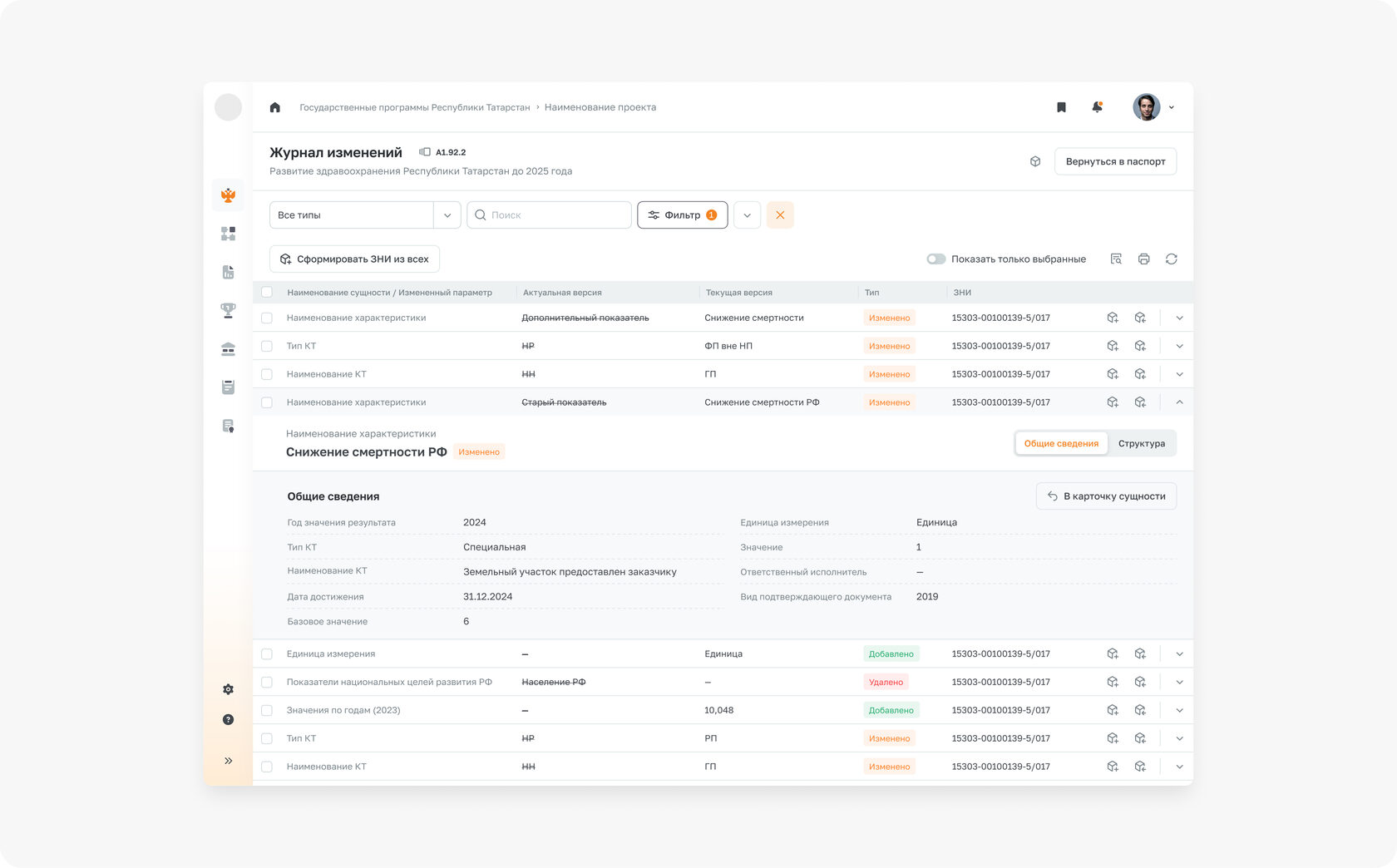Open the Все типы dropdown
Image resolution: width=1397 pixels, height=868 pixels.
click(365, 215)
